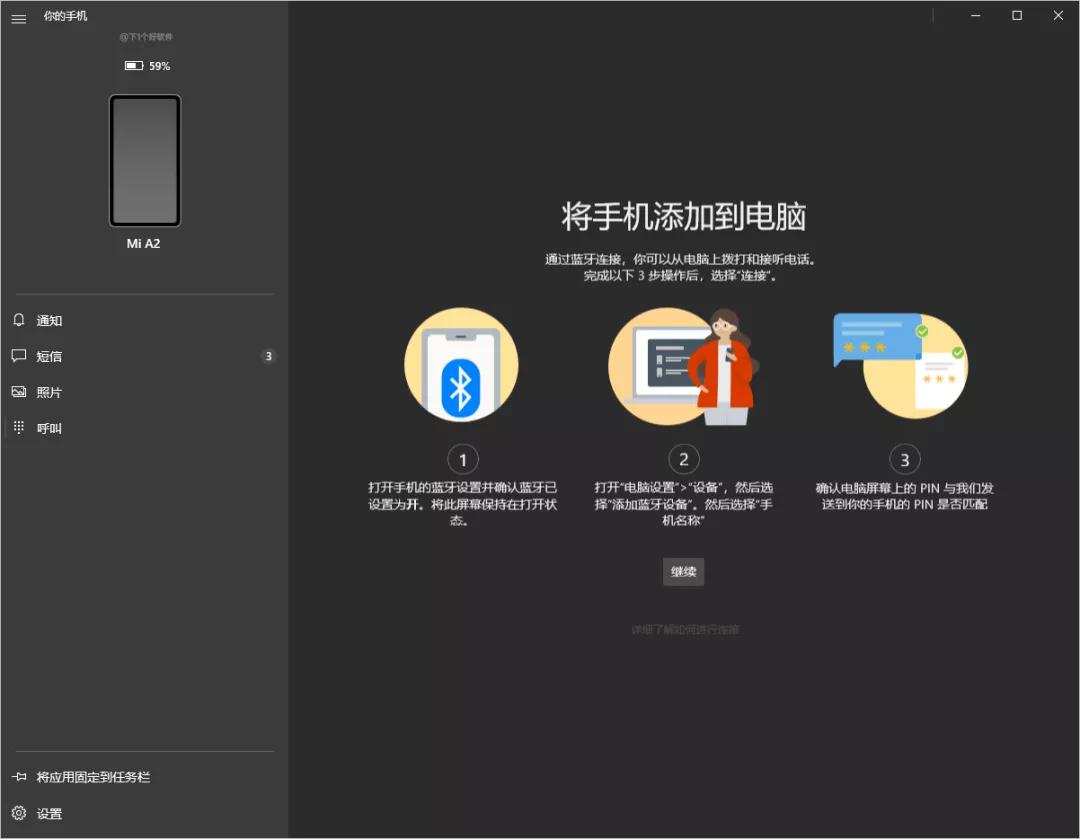Open the 详细了解如何进行连接 link
Screen dimensions: 1080x839
(683, 629)
